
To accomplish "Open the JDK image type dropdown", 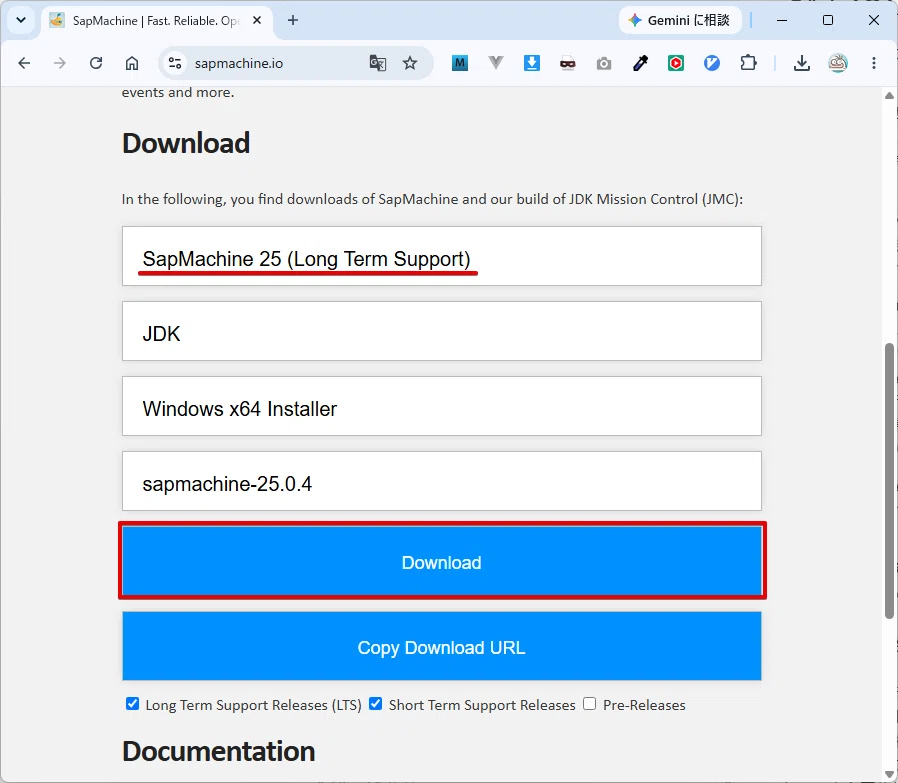I will click(442, 331).
